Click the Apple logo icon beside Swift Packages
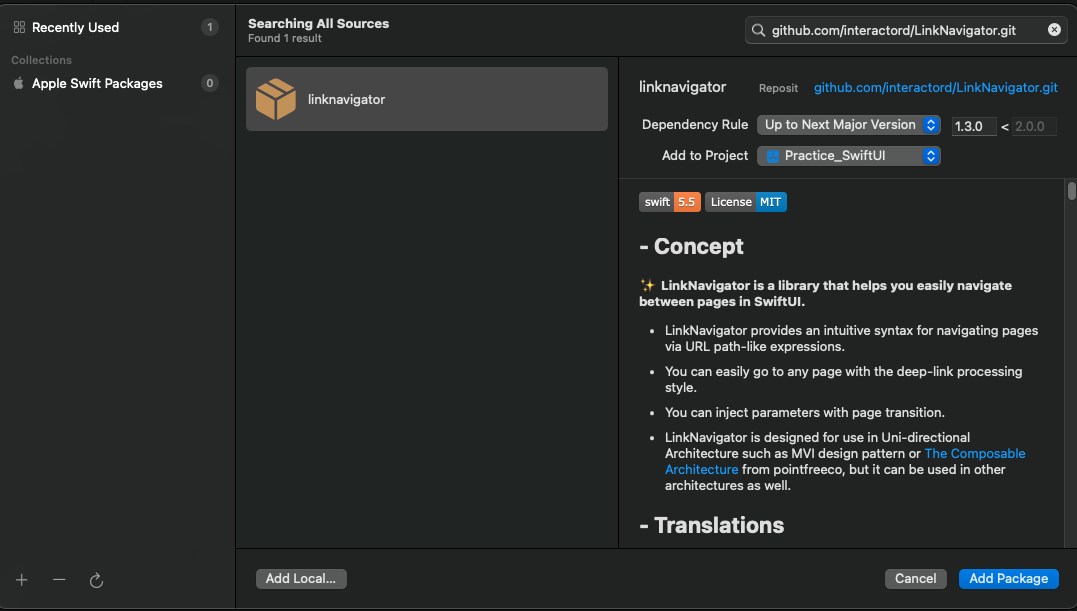The height and width of the screenshot is (611, 1077). click(19, 83)
